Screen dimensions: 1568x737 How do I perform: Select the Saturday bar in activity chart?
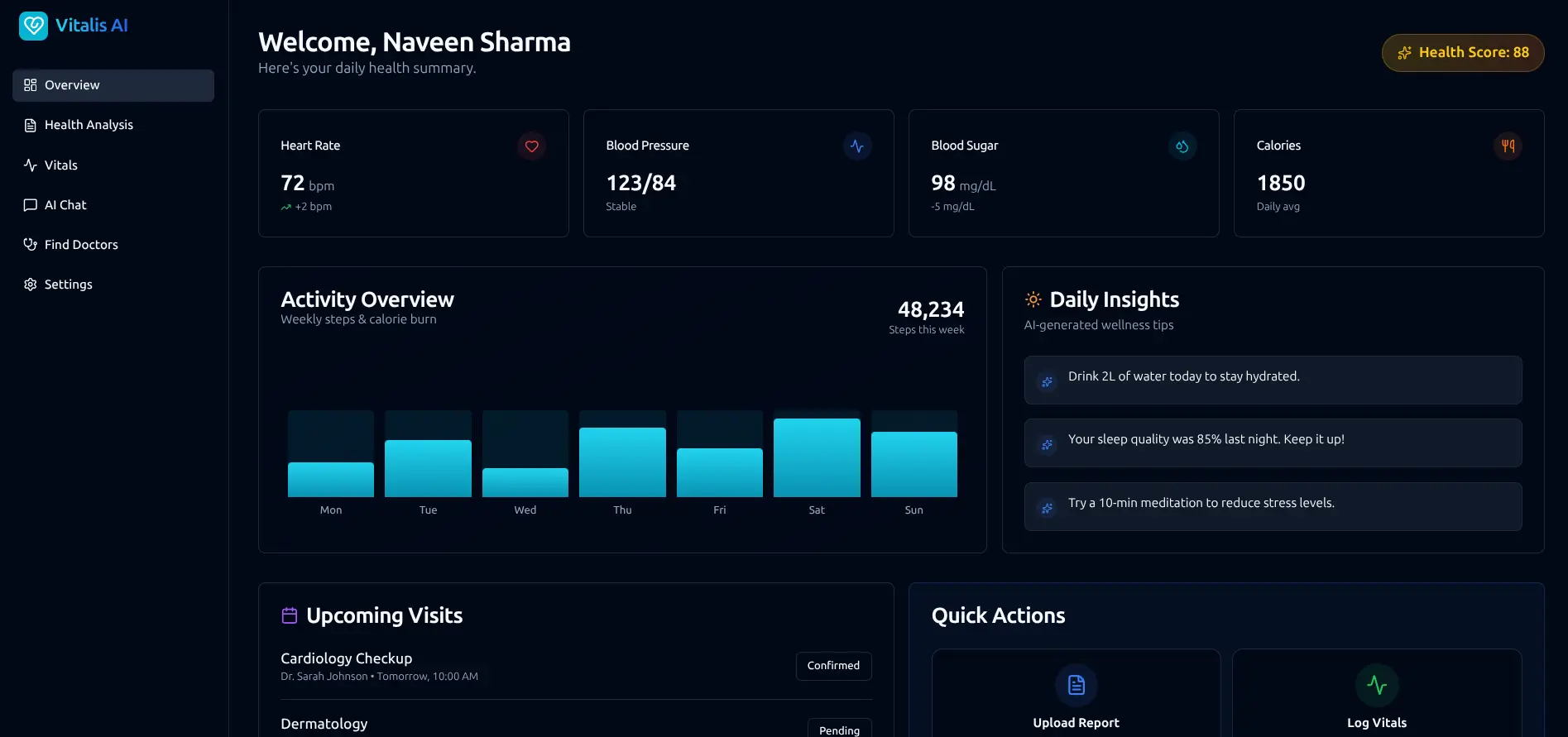pos(817,457)
